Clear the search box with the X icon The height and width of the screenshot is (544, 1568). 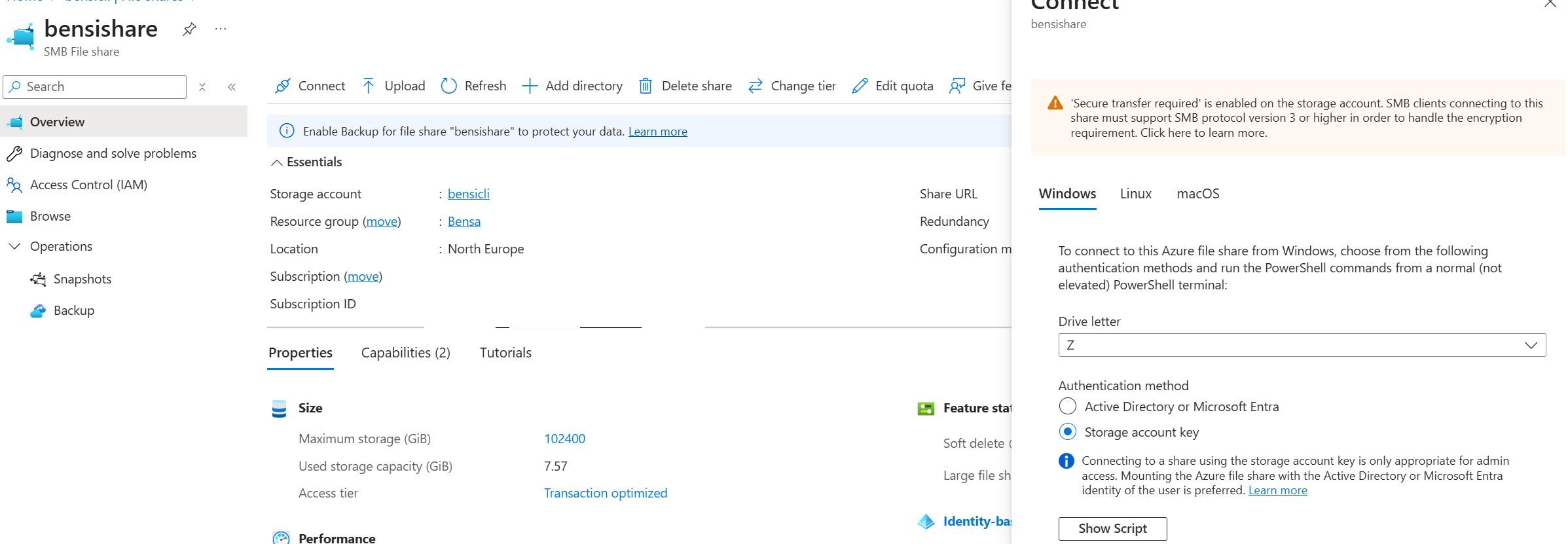coord(202,87)
